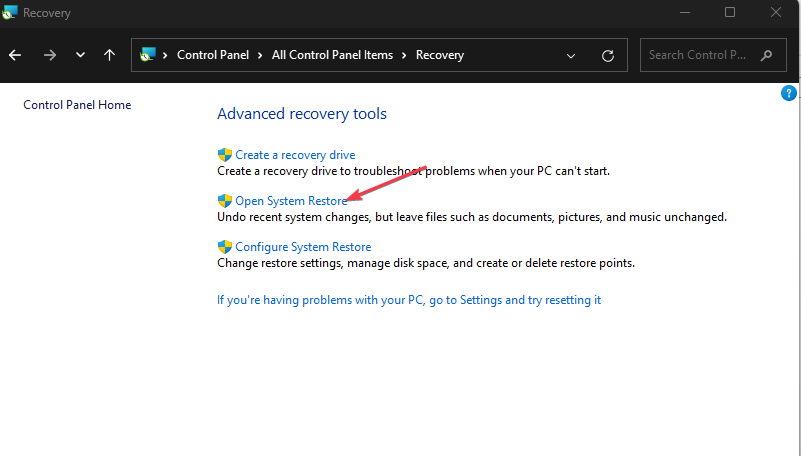Image resolution: width=801 pixels, height=456 pixels.
Task: Click shield icon beside Create a recovery drive
Action: (x=225, y=155)
